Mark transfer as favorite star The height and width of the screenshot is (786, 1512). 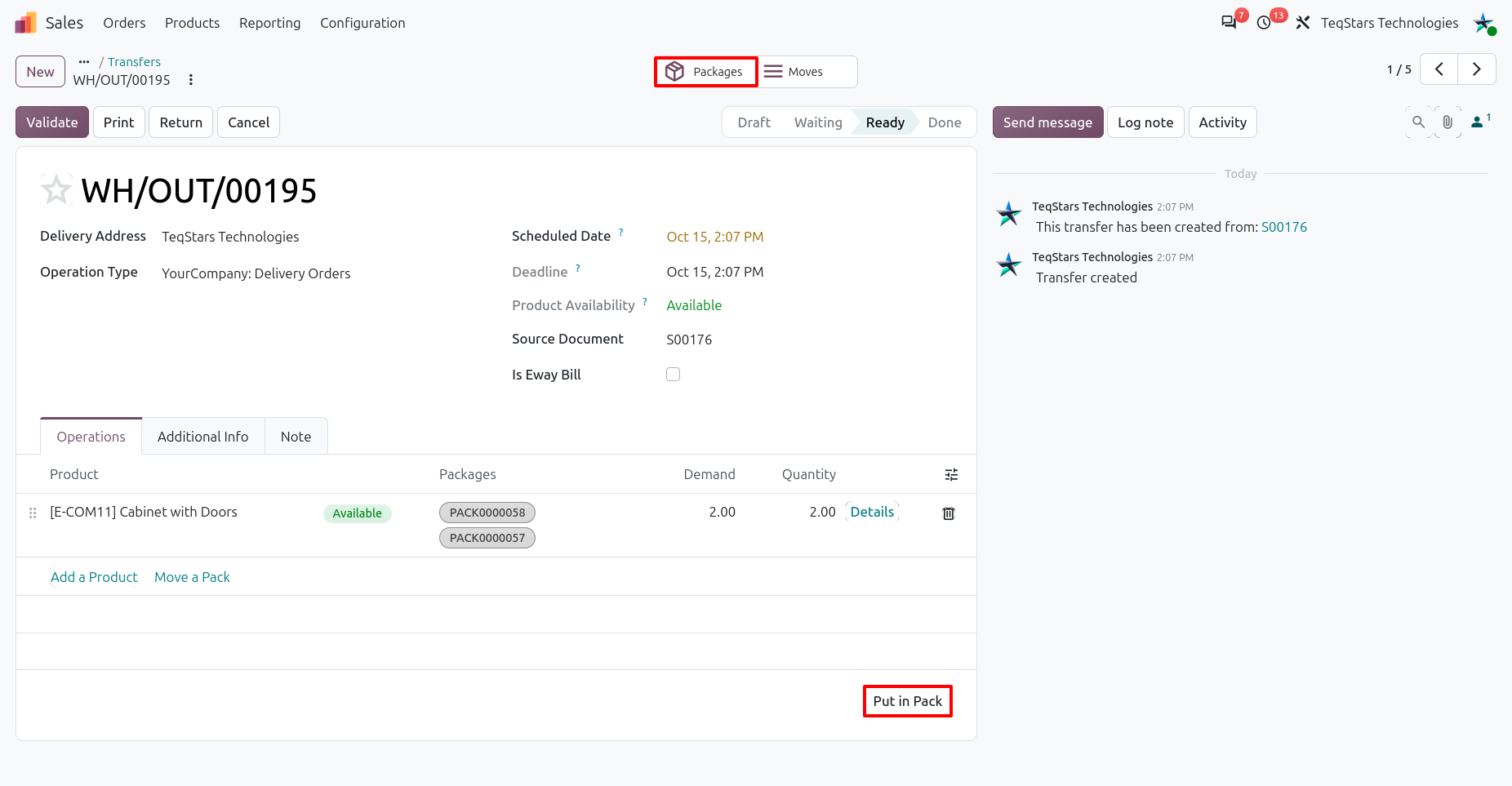[x=56, y=190]
